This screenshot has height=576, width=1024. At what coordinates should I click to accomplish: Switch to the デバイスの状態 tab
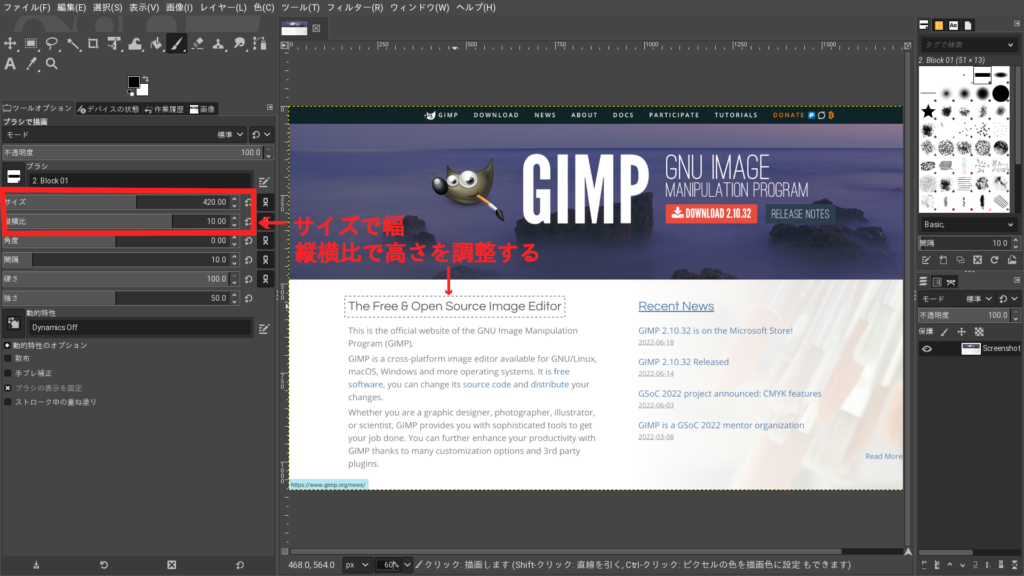coord(108,109)
